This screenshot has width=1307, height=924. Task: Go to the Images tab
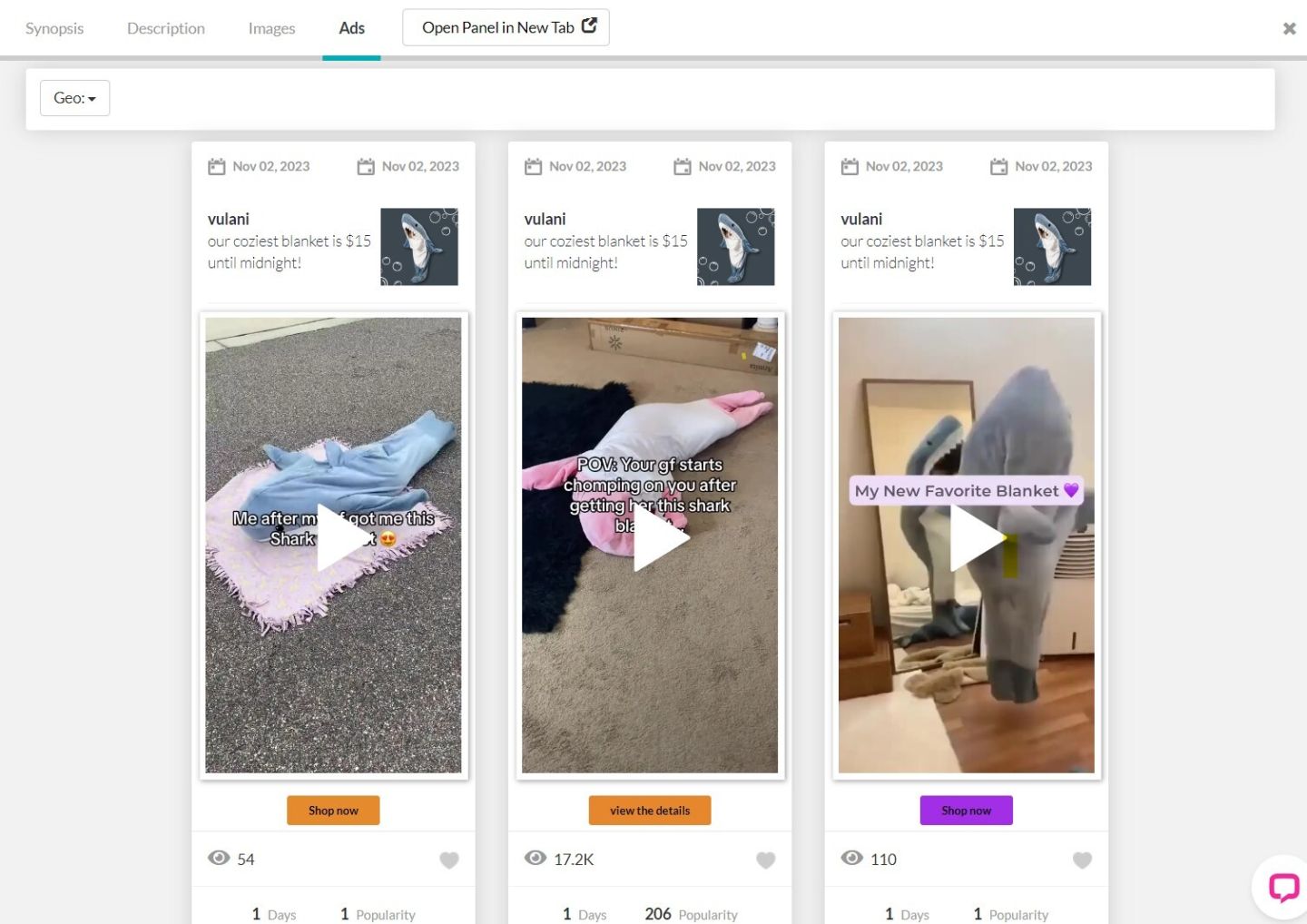(271, 28)
